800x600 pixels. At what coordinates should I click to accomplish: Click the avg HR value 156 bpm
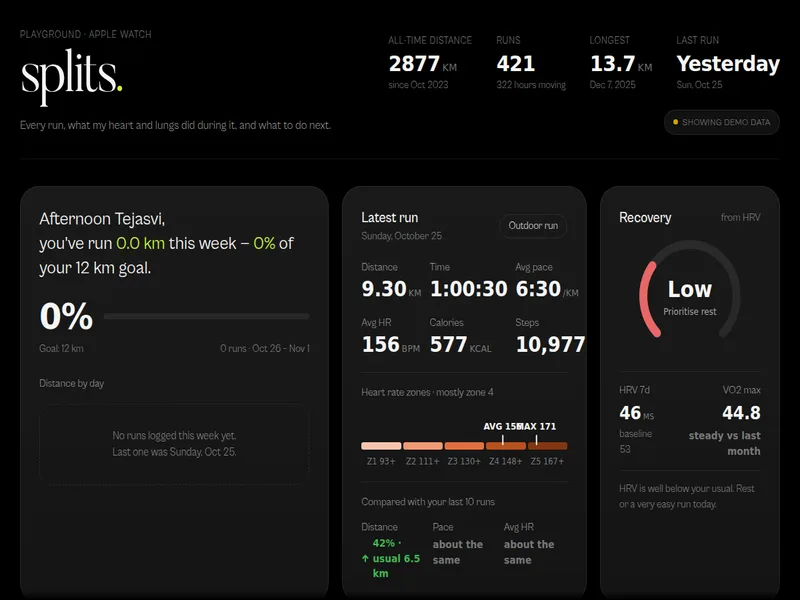391,345
